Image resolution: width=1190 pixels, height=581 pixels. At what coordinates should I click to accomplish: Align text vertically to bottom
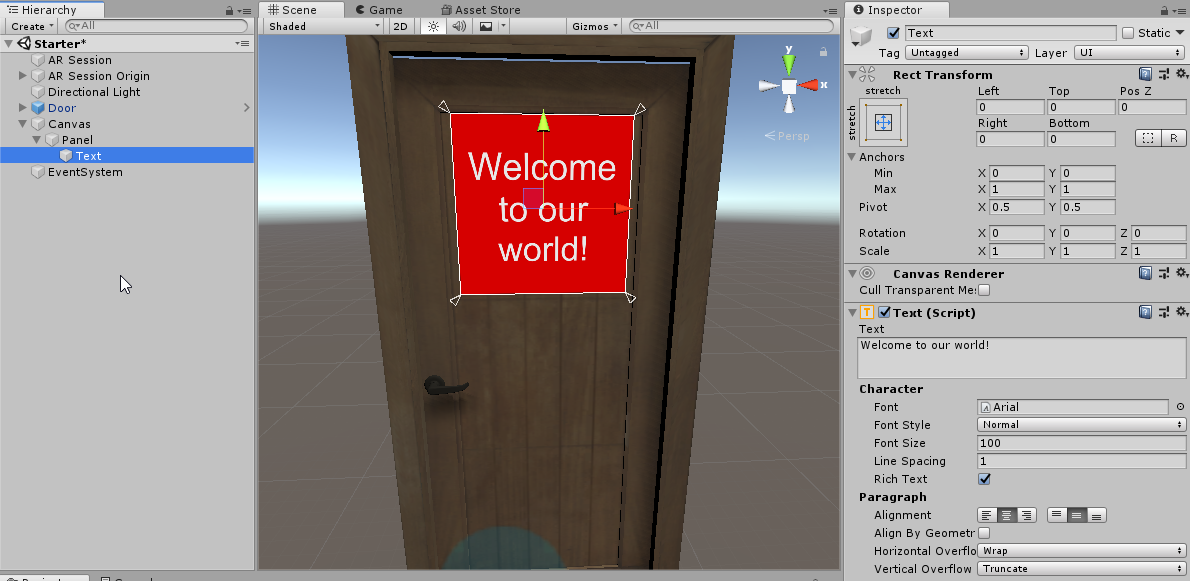tap(1096, 515)
